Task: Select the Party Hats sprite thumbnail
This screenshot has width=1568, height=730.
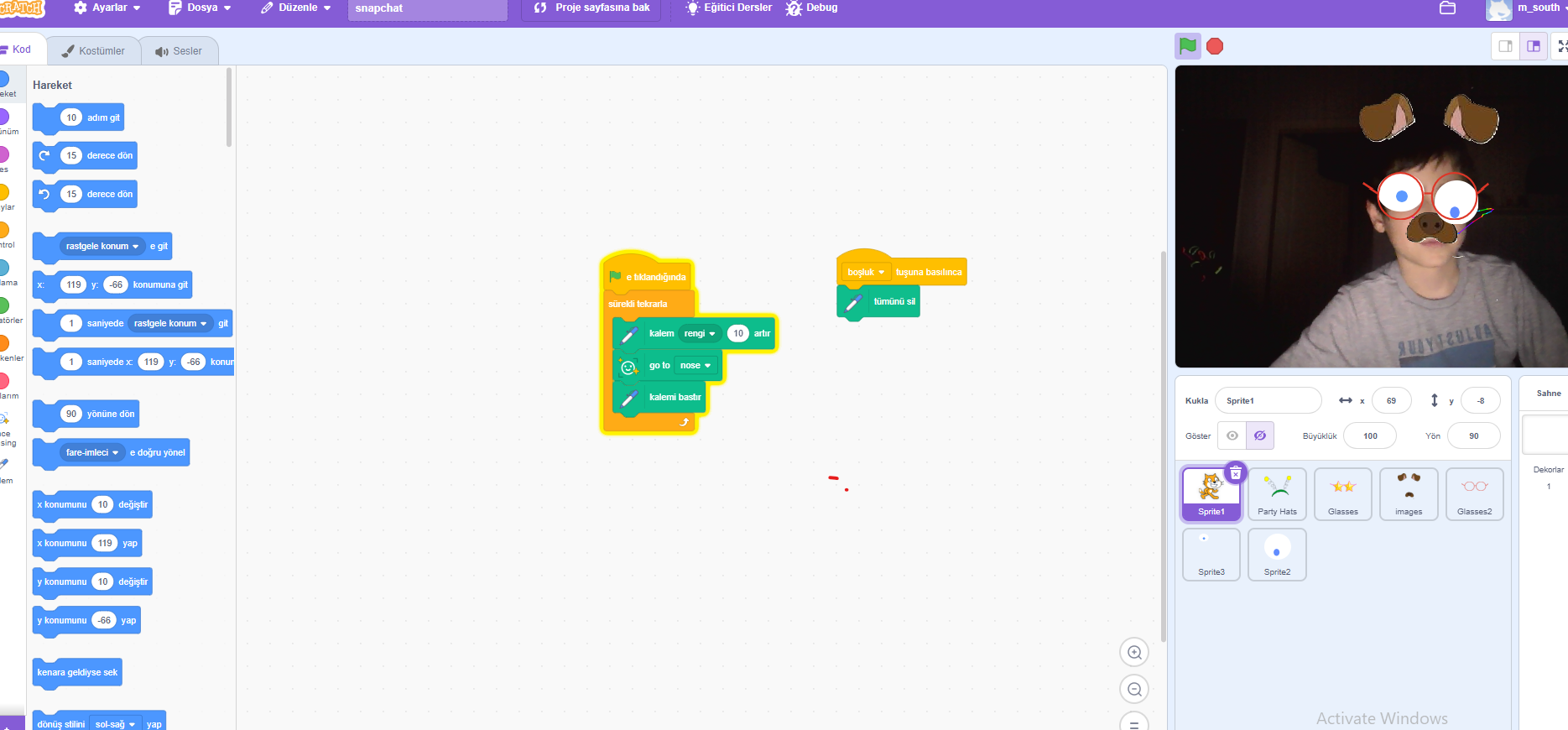Action: point(1277,494)
